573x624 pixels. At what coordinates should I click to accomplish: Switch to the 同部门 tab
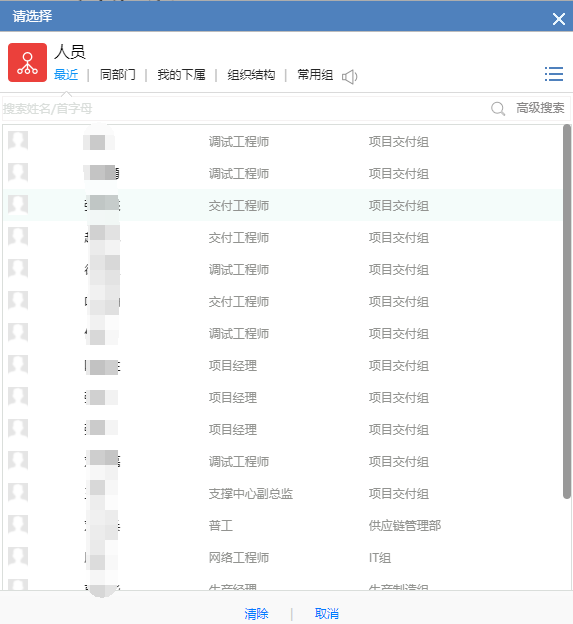click(117, 74)
